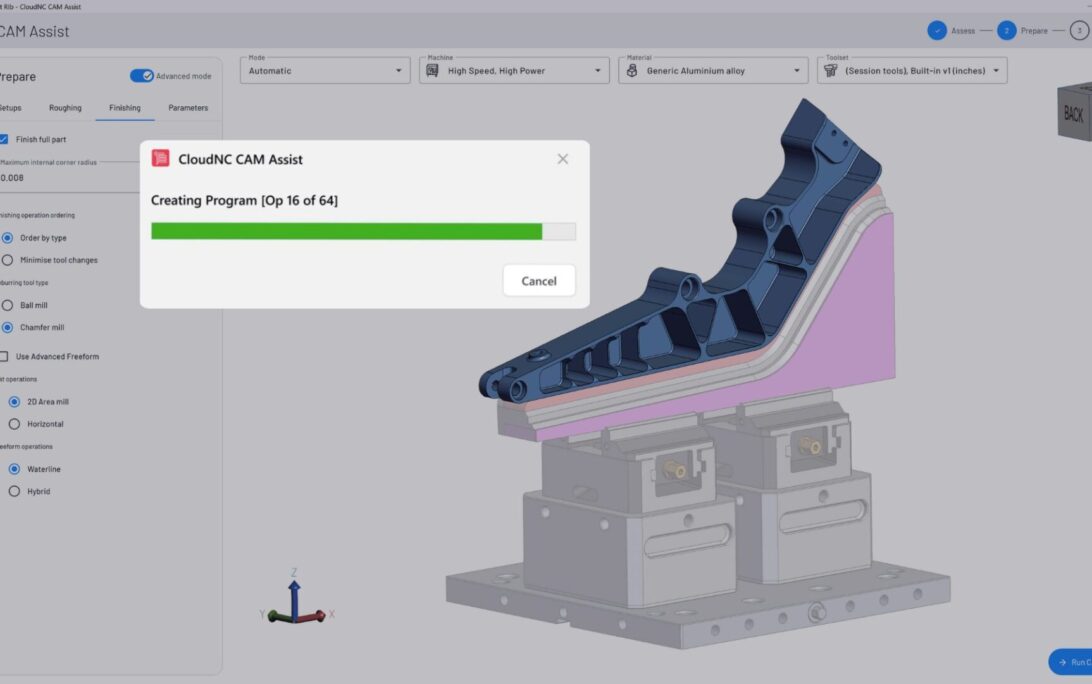The height and width of the screenshot is (684, 1092).
Task: Open the Material dropdown Generic Aluminium alloy
Action: click(x=713, y=70)
